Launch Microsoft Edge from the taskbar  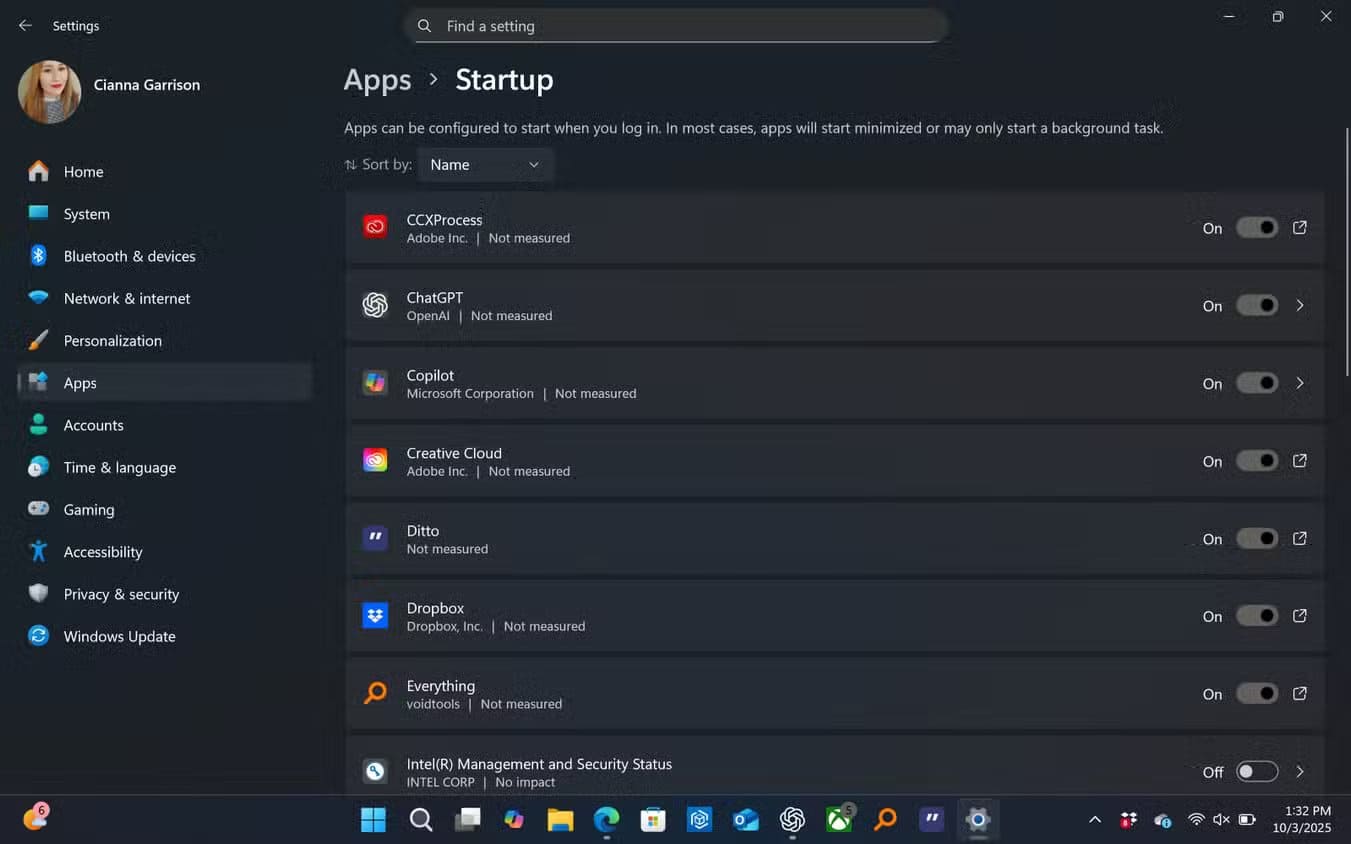pyautogui.click(x=606, y=820)
